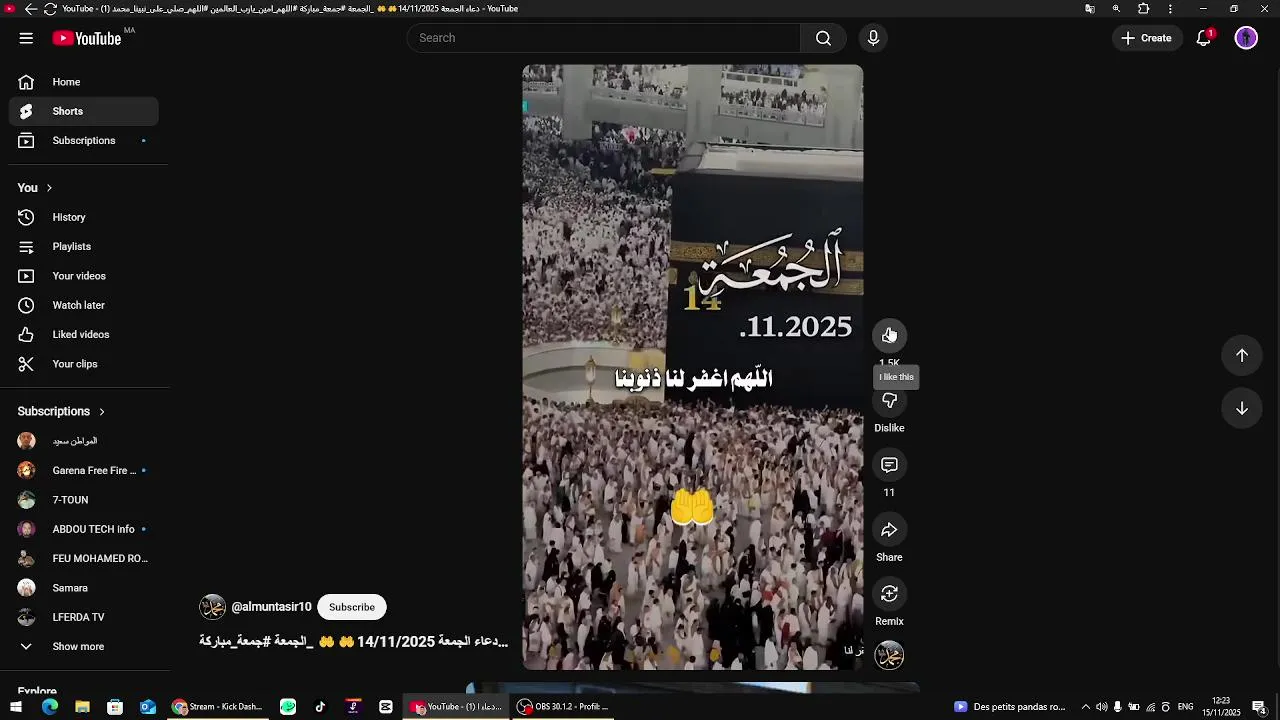Screen dimensions: 1280x720
Task: Open the sound avatar below Remix
Action: 889,655
